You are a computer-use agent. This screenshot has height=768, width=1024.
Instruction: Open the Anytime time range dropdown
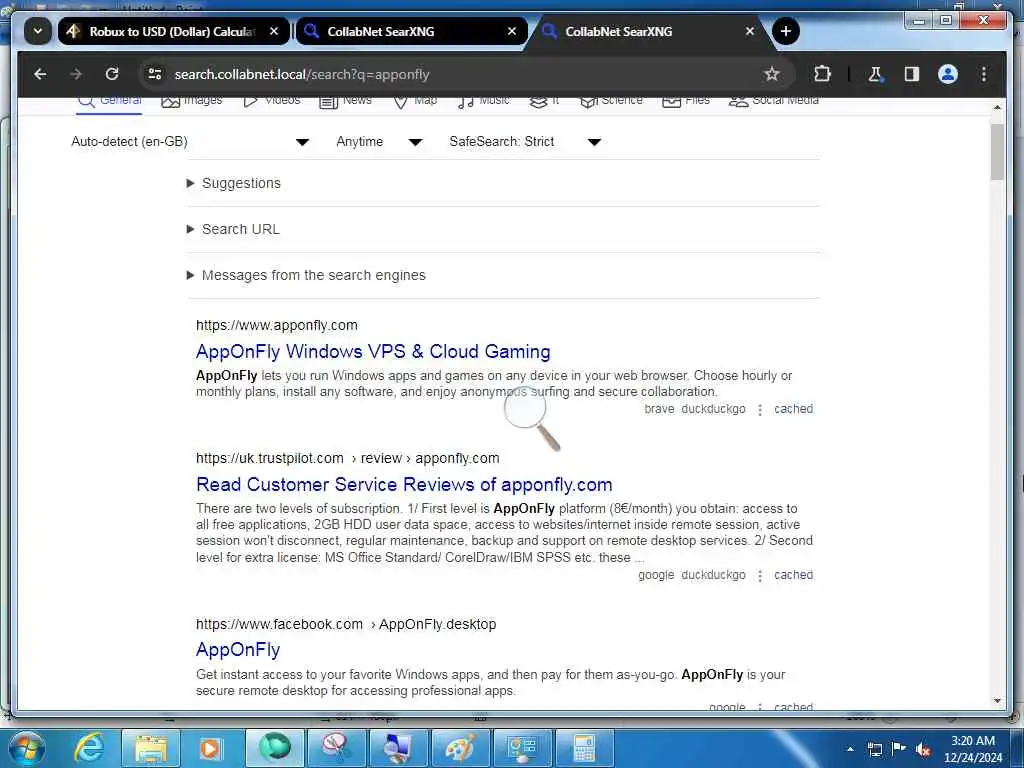(x=379, y=142)
